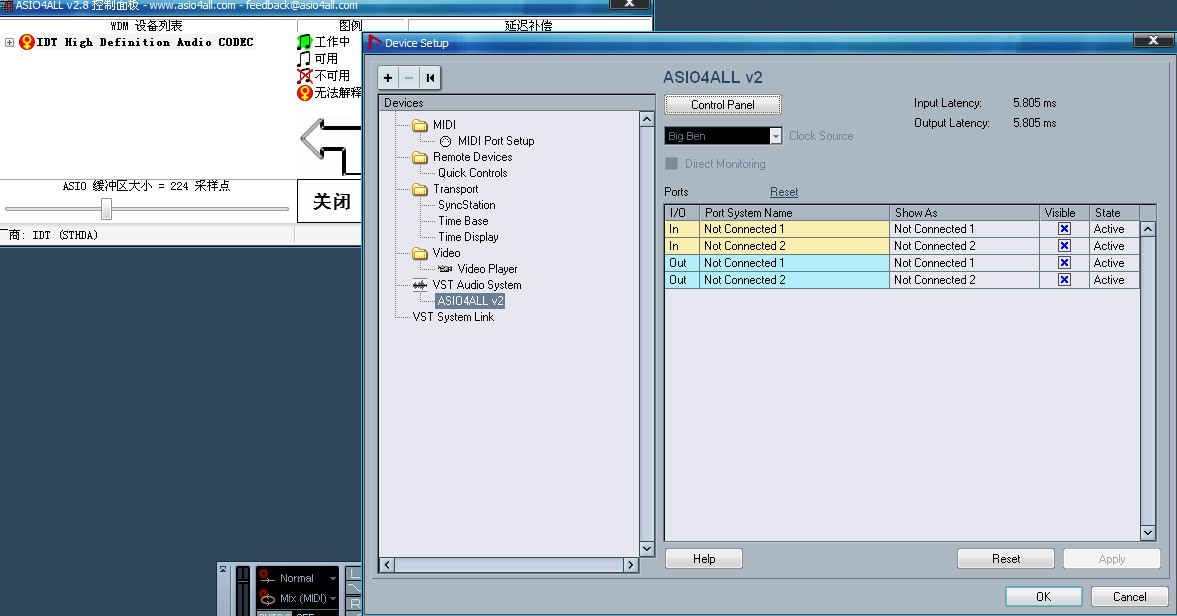The height and width of the screenshot is (616, 1177).
Task: Click the ASIO buffer size slider handle
Action: tap(107, 209)
